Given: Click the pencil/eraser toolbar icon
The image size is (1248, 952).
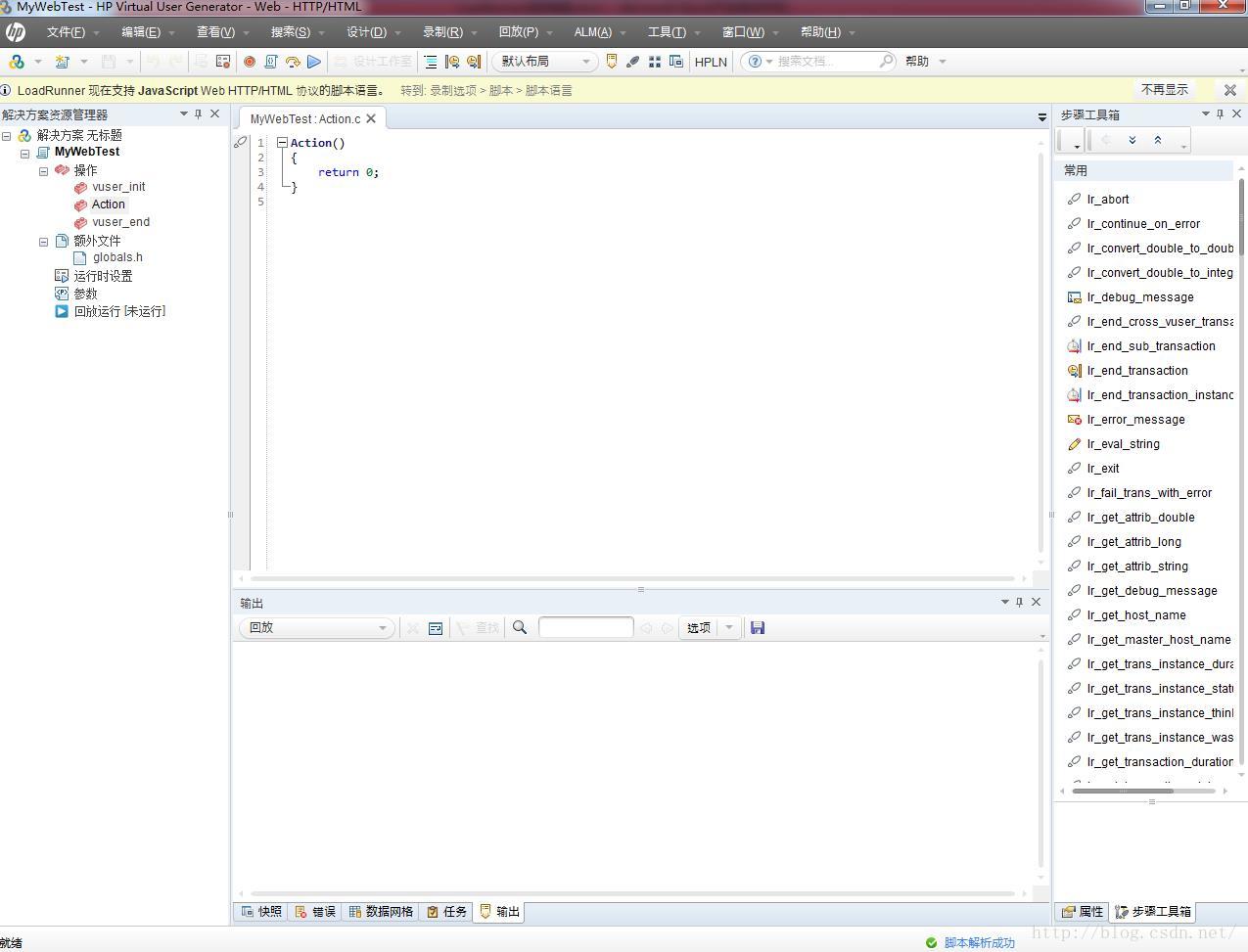Looking at the screenshot, I should coord(633,62).
